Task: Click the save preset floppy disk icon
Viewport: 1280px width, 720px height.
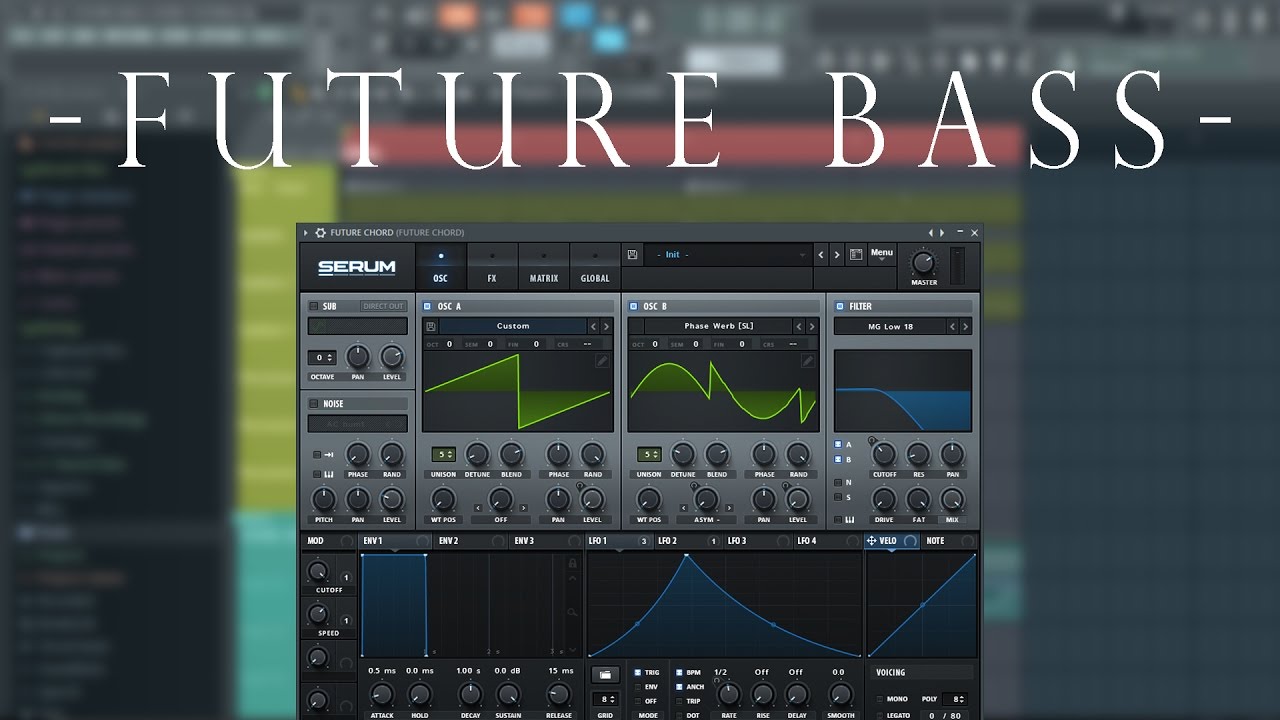Action: coord(633,255)
